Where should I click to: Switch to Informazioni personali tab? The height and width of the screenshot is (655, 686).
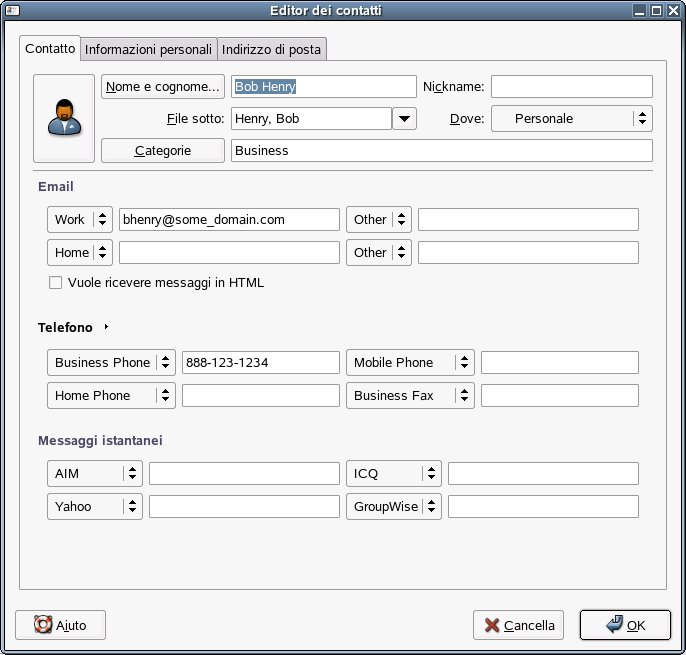(x=148, y=49)
